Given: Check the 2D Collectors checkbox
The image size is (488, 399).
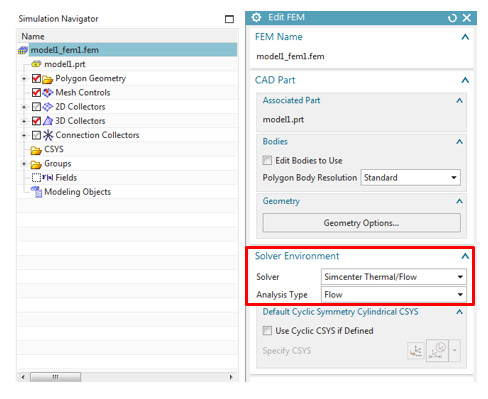Looking at the screenshot, I should tap(36, 107).
